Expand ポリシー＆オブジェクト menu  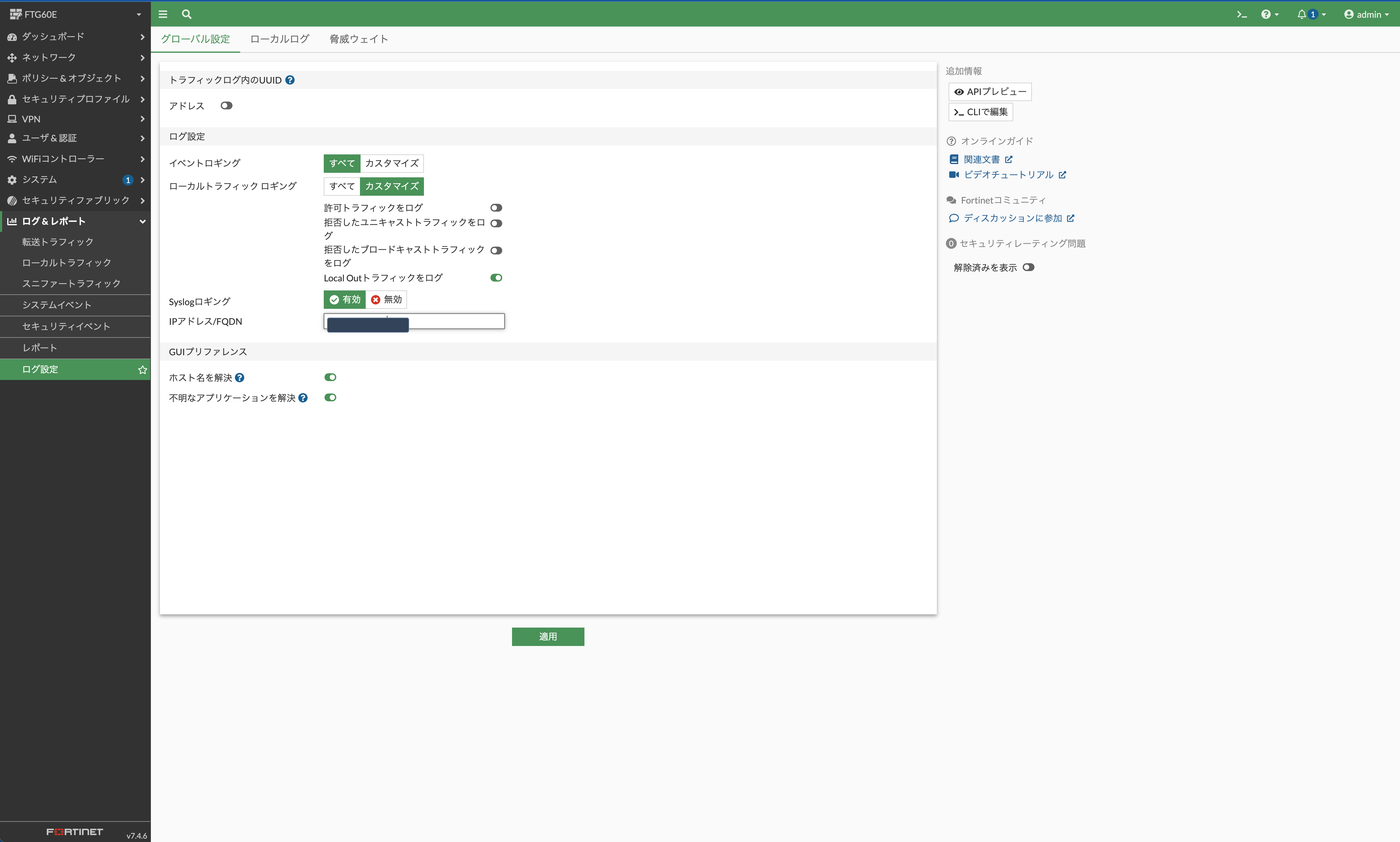tap(75, 78)
